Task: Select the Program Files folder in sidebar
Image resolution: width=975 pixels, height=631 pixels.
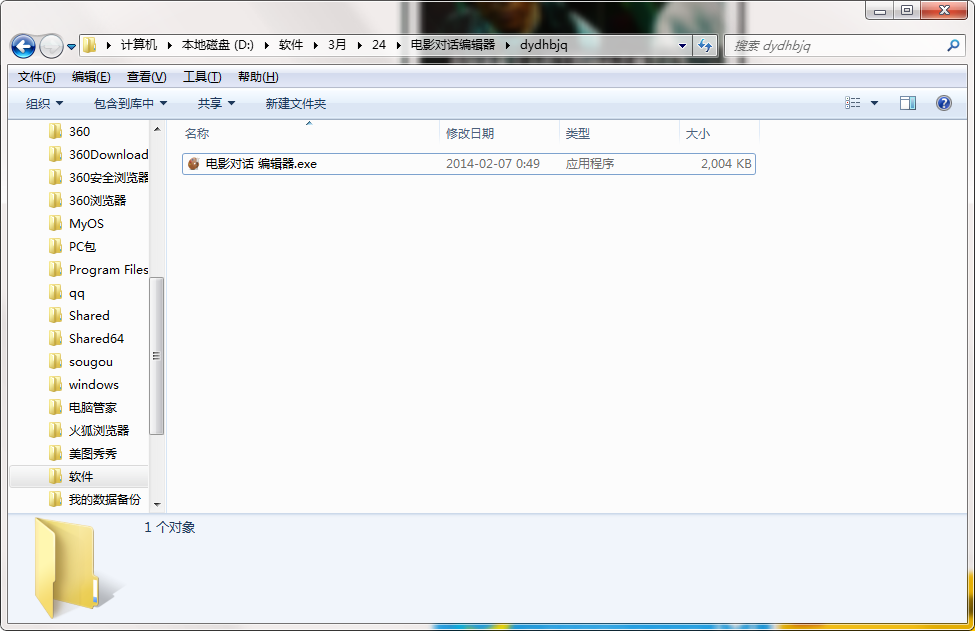Action: [98, 269]
